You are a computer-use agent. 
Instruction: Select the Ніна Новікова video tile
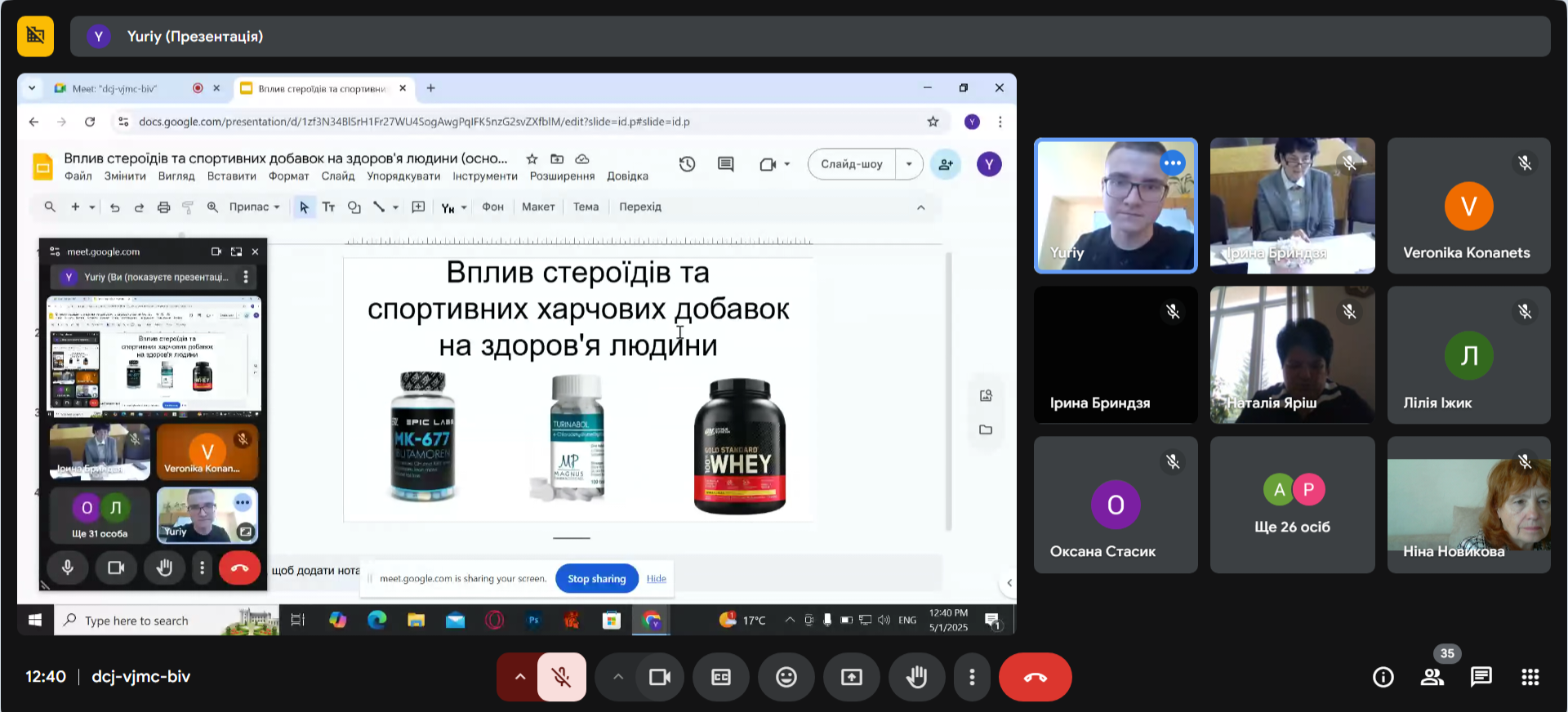pyautogui.click(x=1468, y=505)
